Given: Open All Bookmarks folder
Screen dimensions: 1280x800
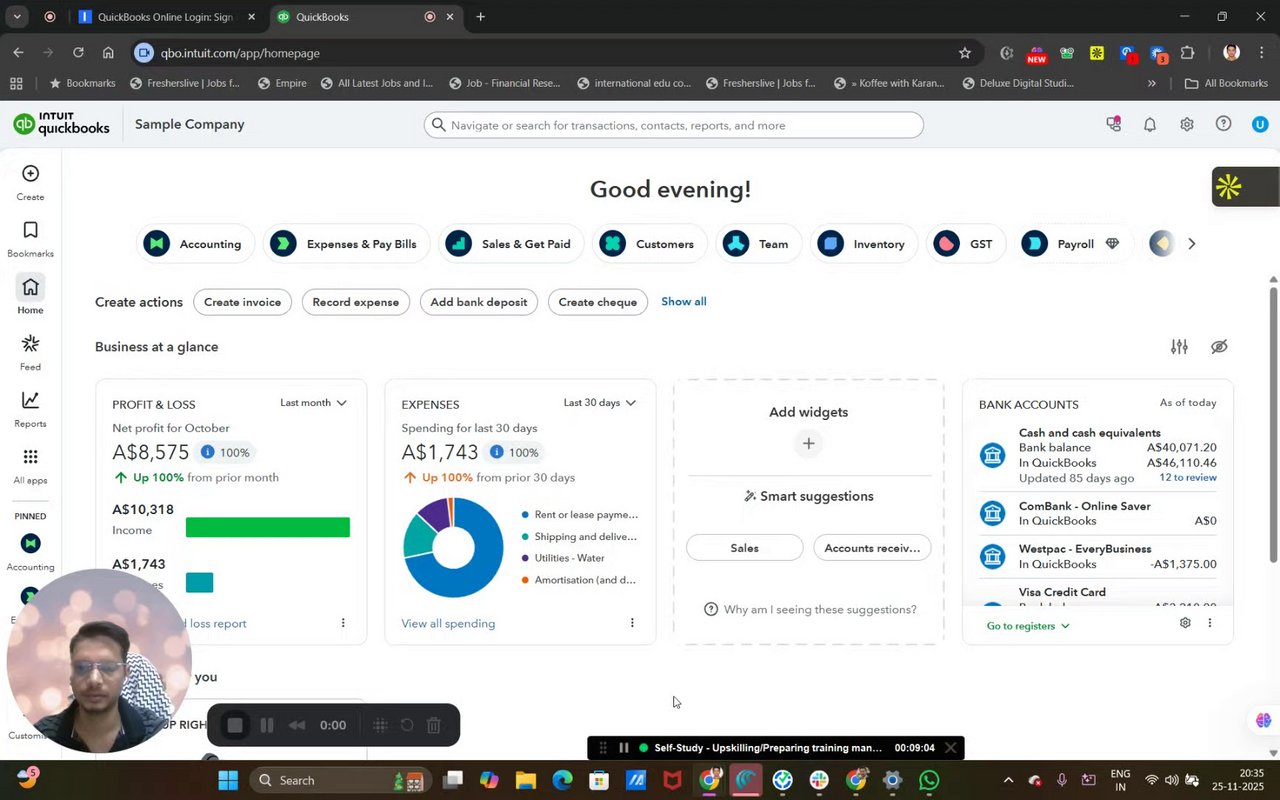Looking at the screenshot, I should pos(1226,83).
